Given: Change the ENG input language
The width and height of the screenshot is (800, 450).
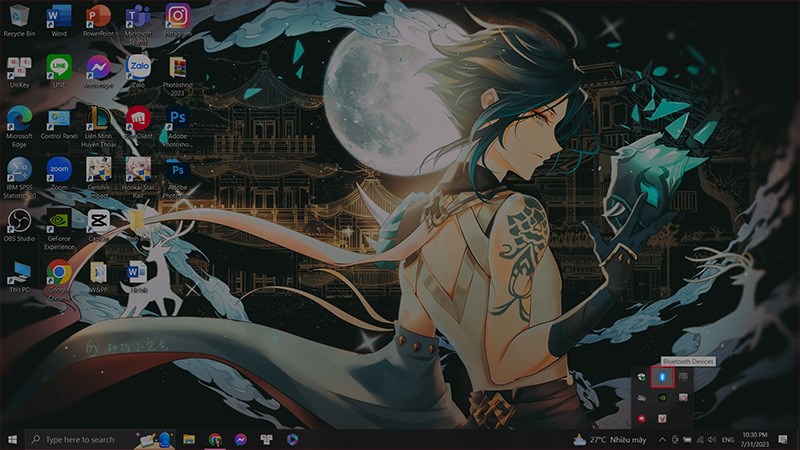Looking at the screenshot, I should tap(728, 439).
